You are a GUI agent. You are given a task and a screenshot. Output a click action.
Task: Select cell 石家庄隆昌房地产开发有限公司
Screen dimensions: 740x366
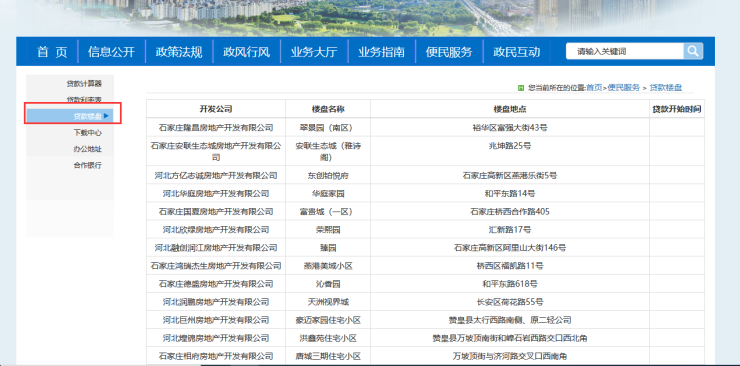(216, 127)
